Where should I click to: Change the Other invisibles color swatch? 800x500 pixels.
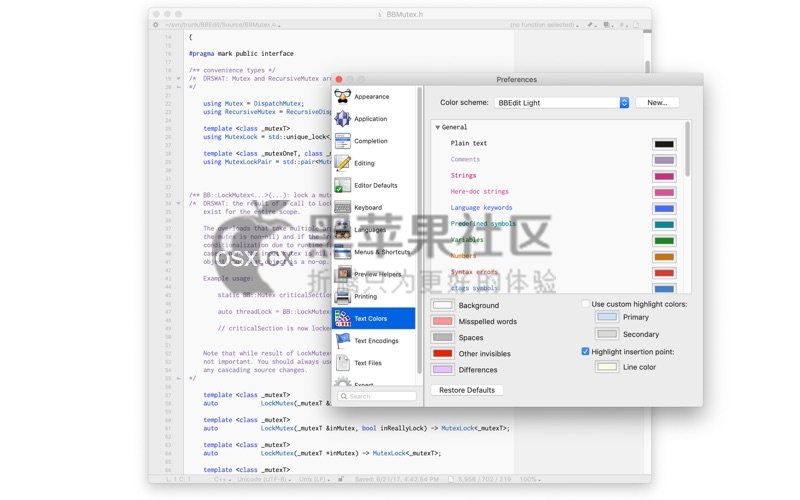(442, 353)
